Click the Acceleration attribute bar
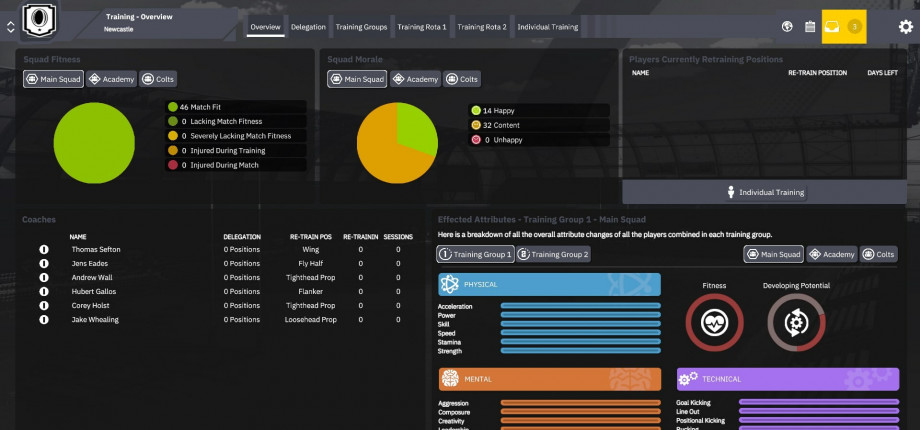The height and width of the screenshot is (430, 920). coord(580,306)
